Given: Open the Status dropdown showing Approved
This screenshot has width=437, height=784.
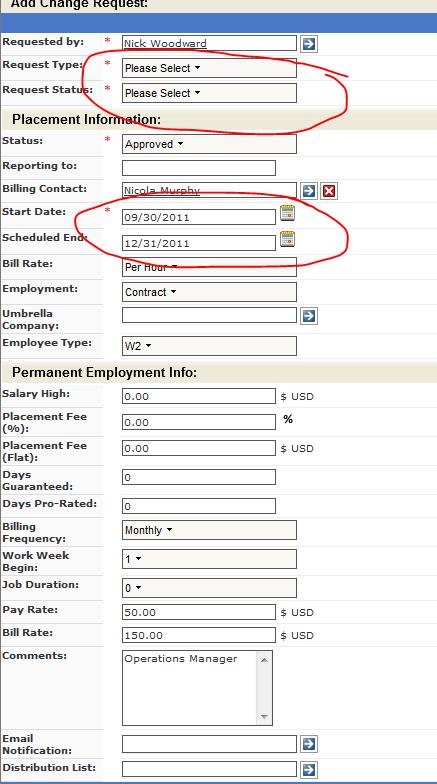Looking at the screenshot, I should point(209,144).
